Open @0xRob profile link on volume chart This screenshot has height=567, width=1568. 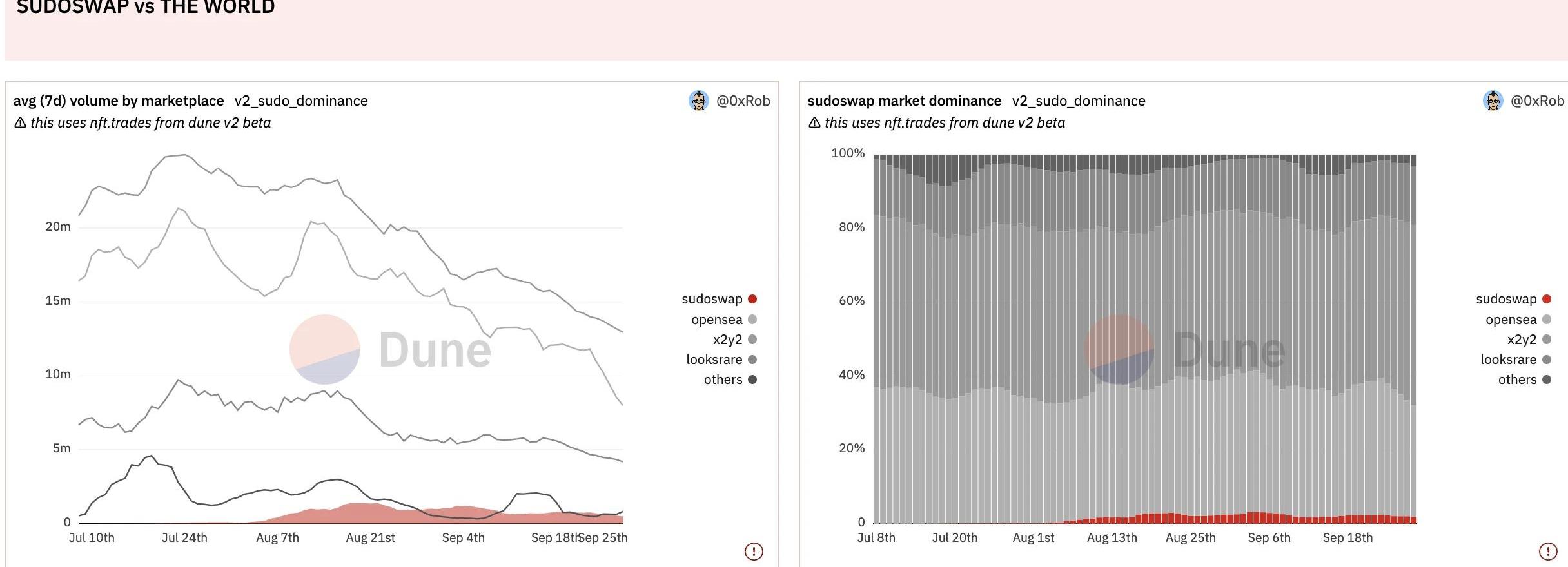click(743, 101)
